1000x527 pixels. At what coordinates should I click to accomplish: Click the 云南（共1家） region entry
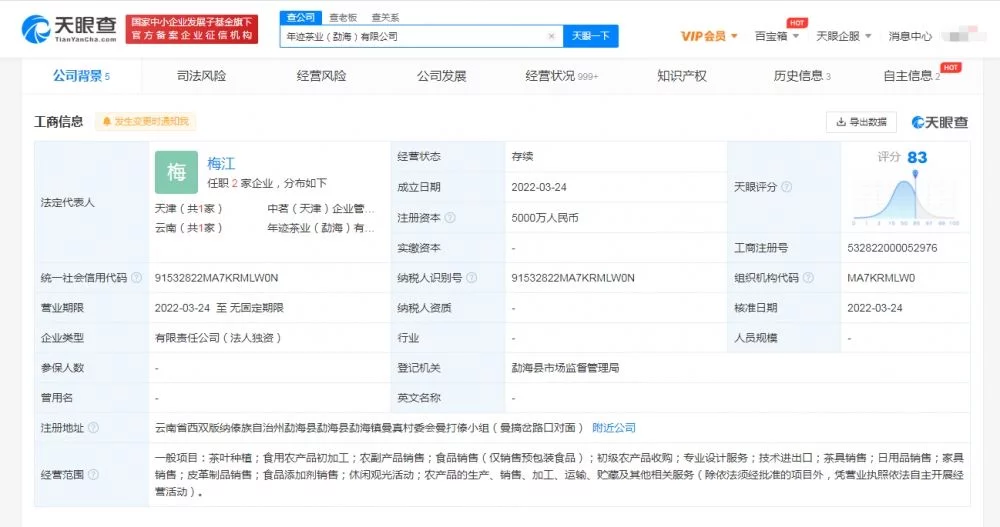[x=188, y=228]
